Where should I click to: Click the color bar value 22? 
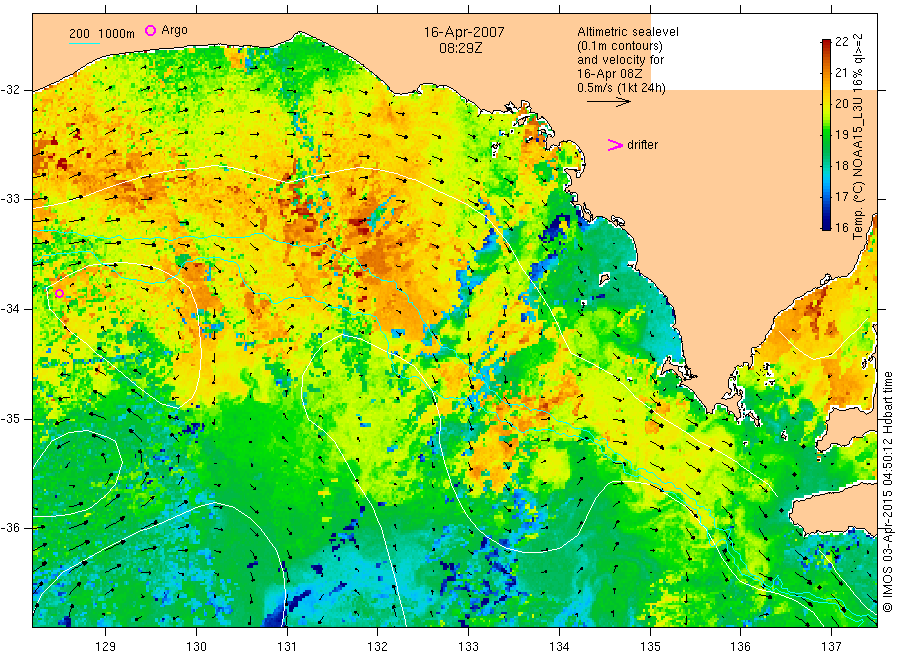tap(841, 41)
